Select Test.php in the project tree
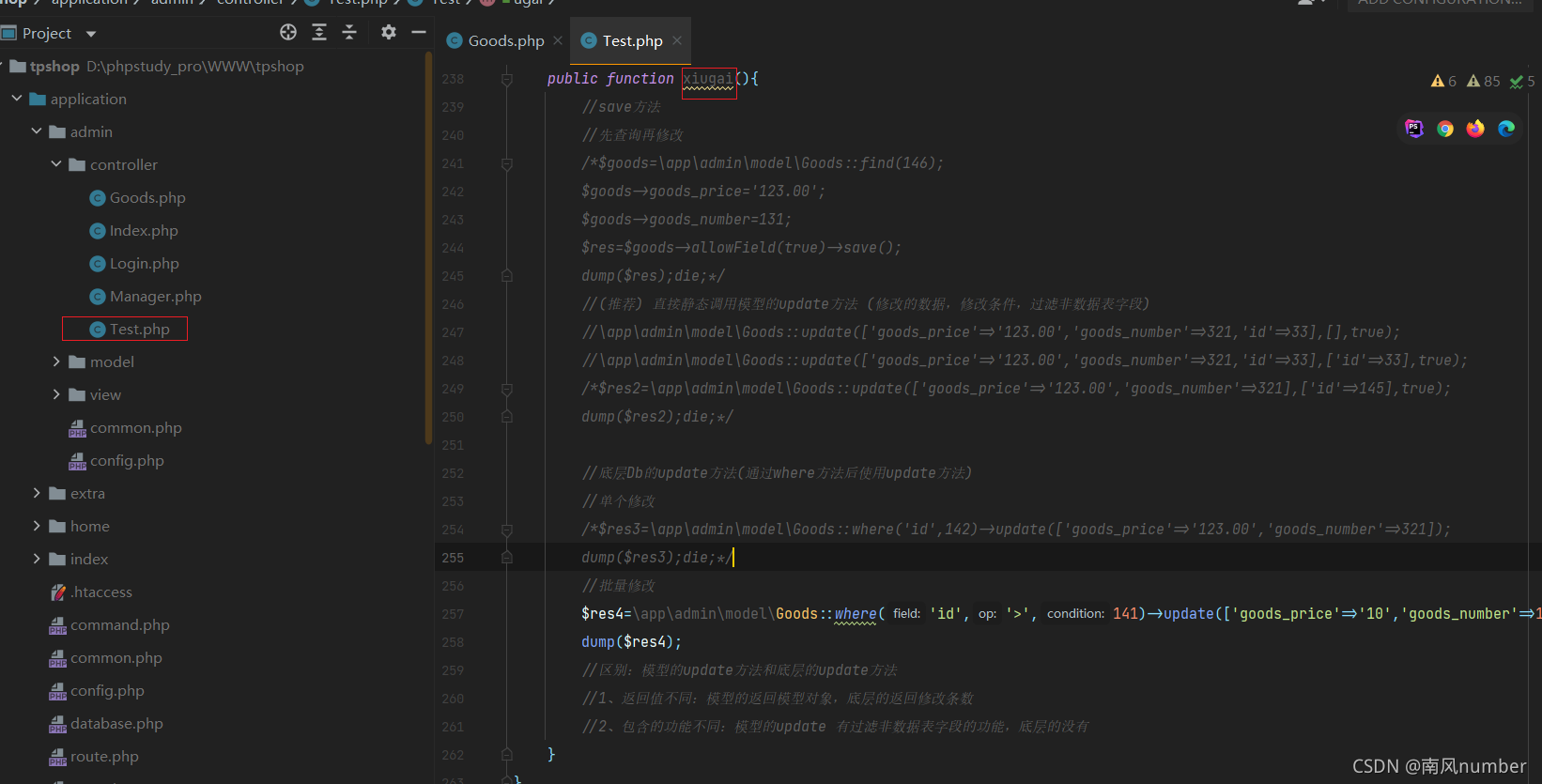Viewport: 1542px width, 784px height. click(130, 330)
